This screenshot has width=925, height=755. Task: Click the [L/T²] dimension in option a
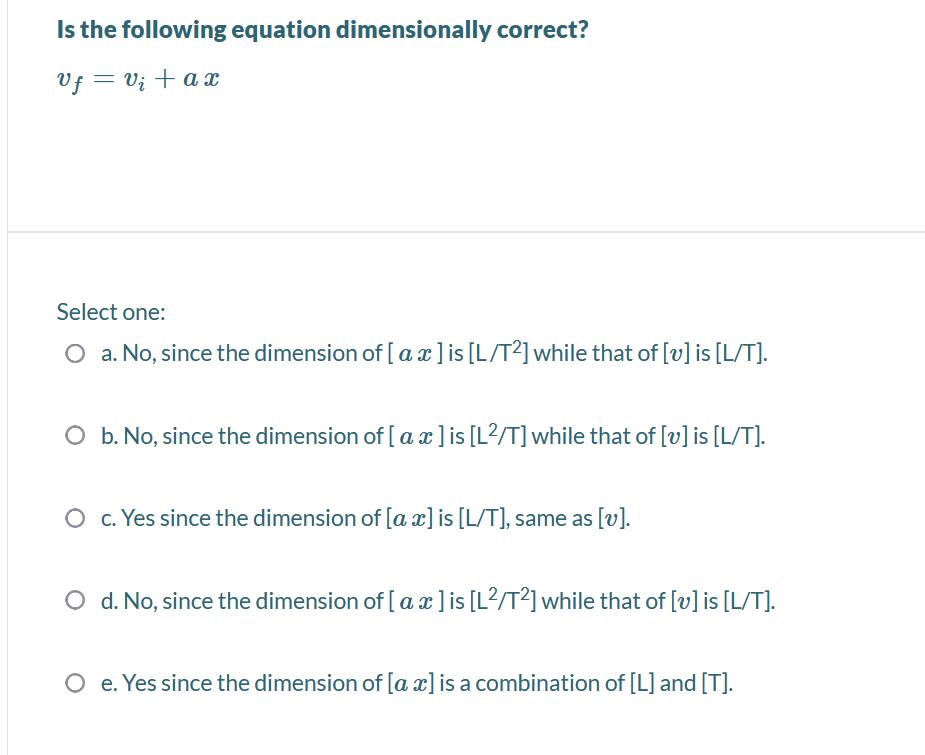[500, 353]
